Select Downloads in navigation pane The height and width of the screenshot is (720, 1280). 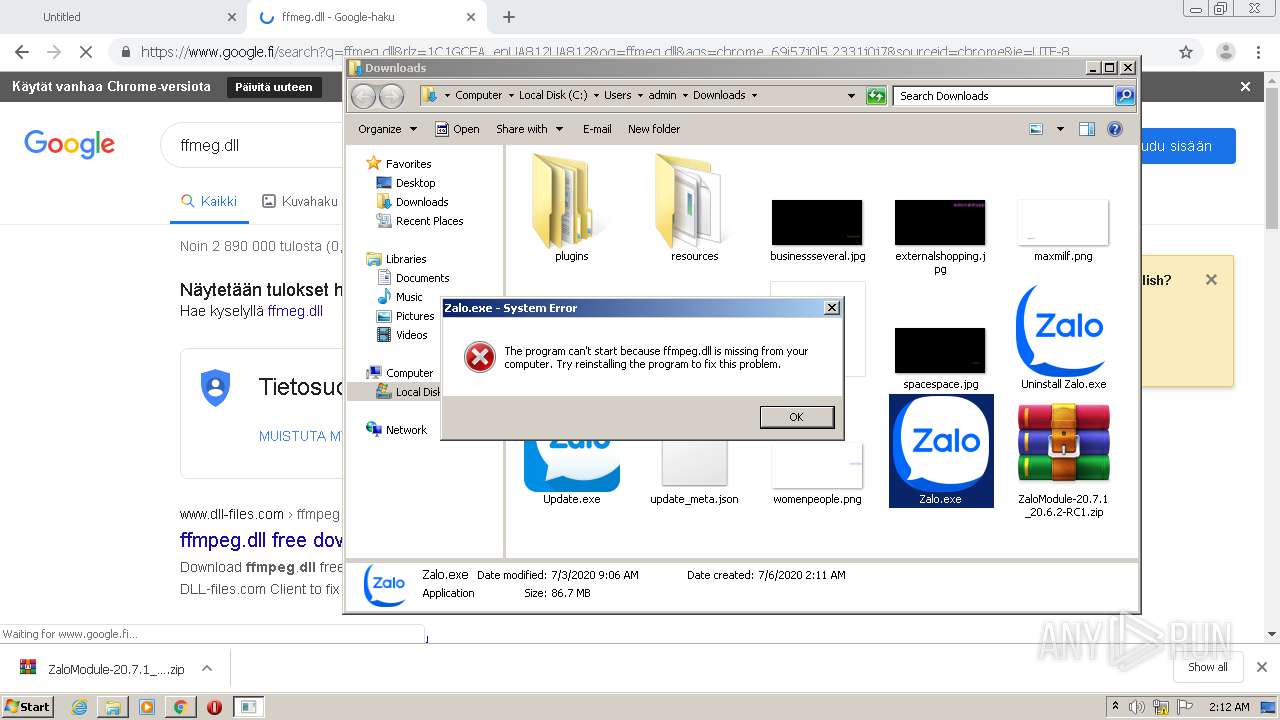[x=412, y=202]
